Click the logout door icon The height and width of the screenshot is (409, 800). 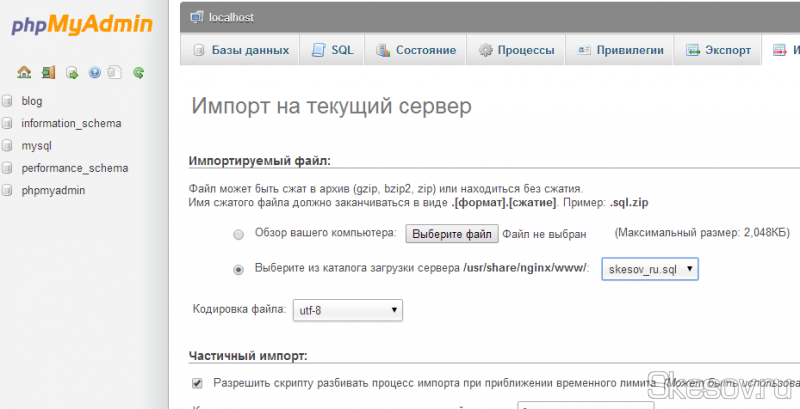[x=48, y=72]
